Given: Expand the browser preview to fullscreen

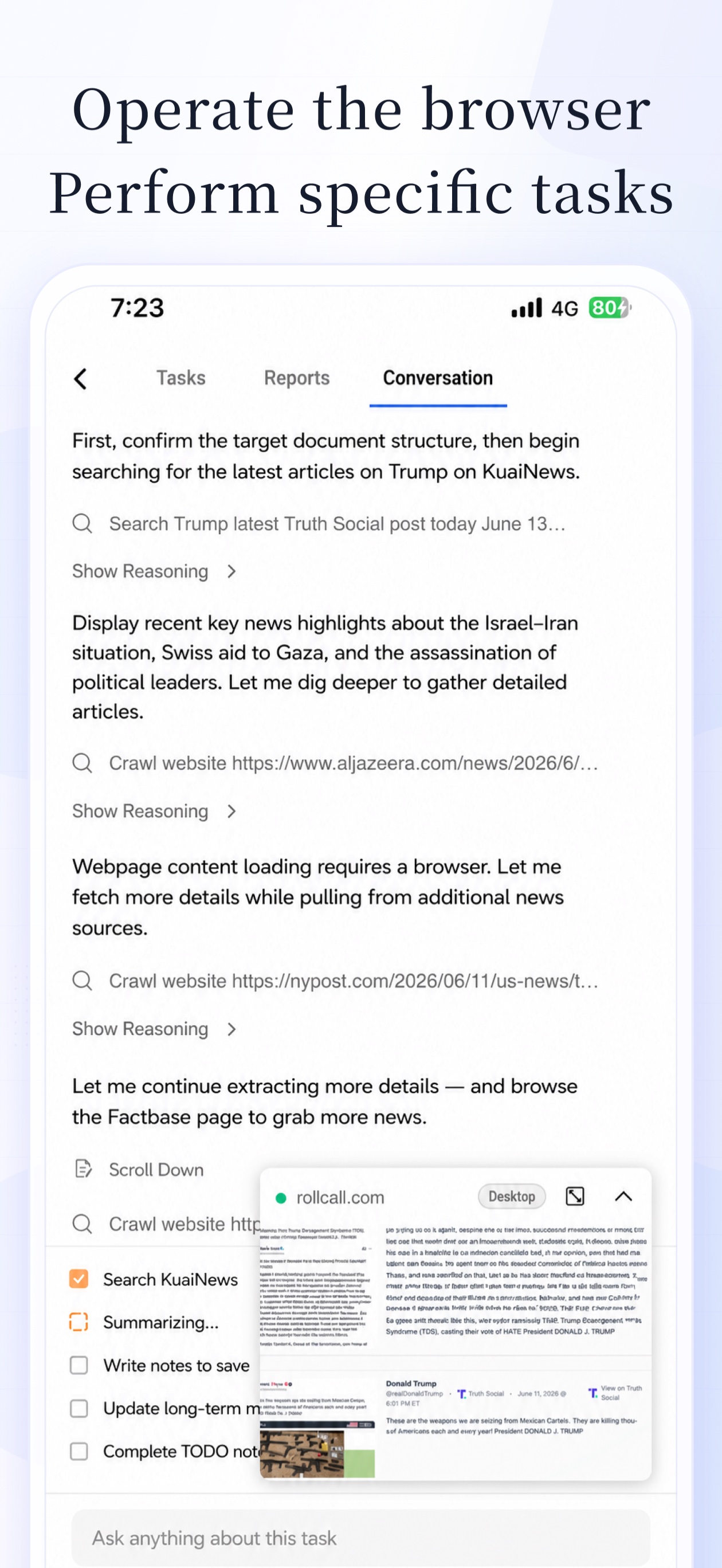Looking at the screenshot, I should 575,1196.
